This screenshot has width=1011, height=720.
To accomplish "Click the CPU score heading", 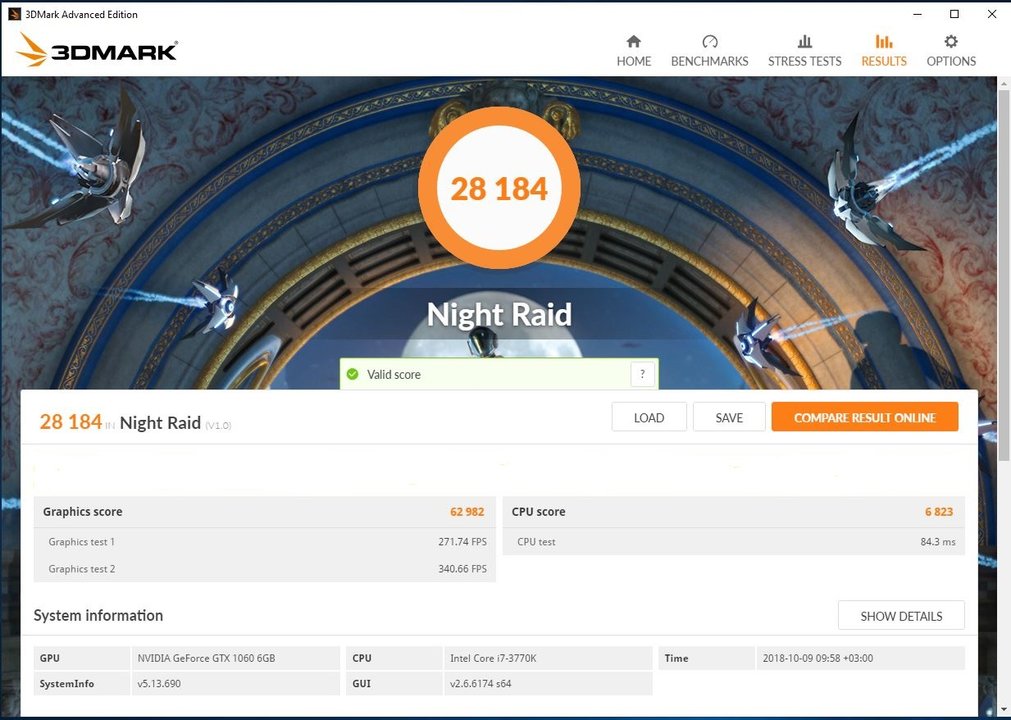I will point(538,512).
